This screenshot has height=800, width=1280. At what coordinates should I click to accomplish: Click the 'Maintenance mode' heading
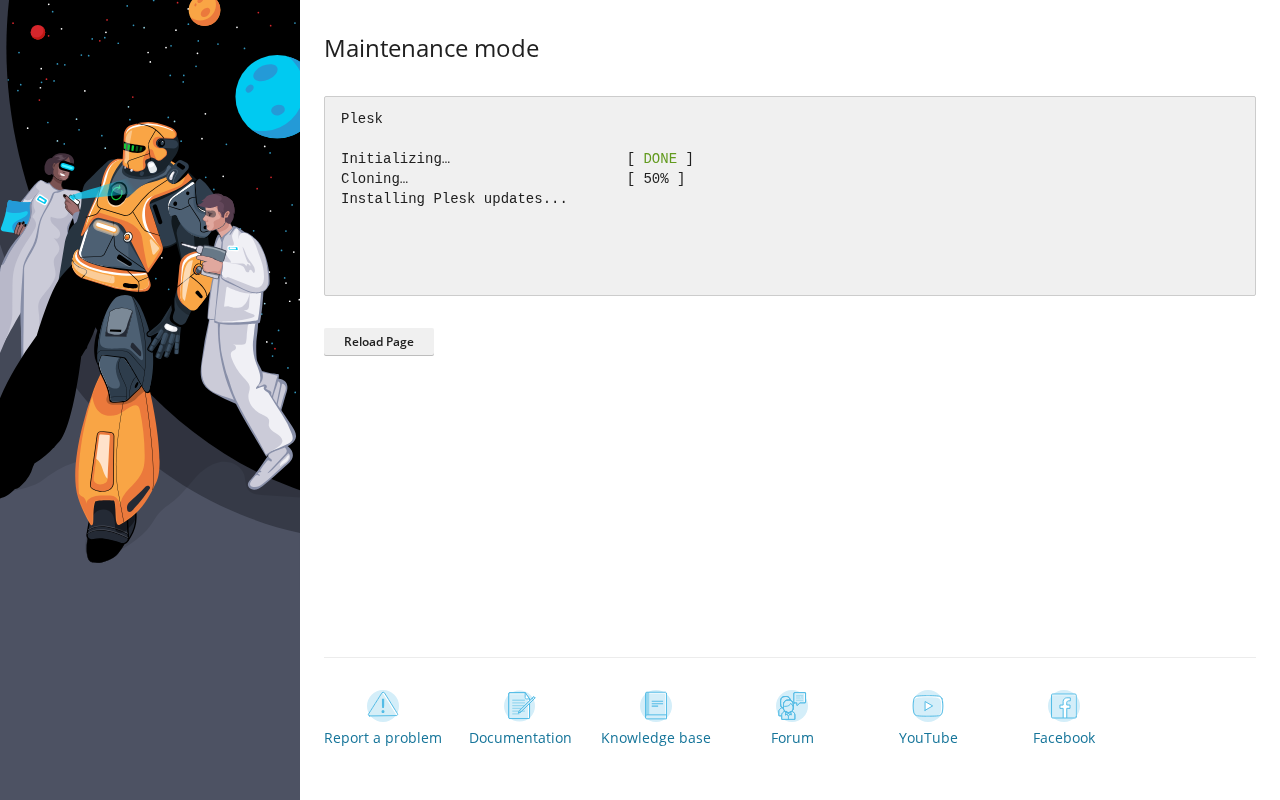(432, 48)
